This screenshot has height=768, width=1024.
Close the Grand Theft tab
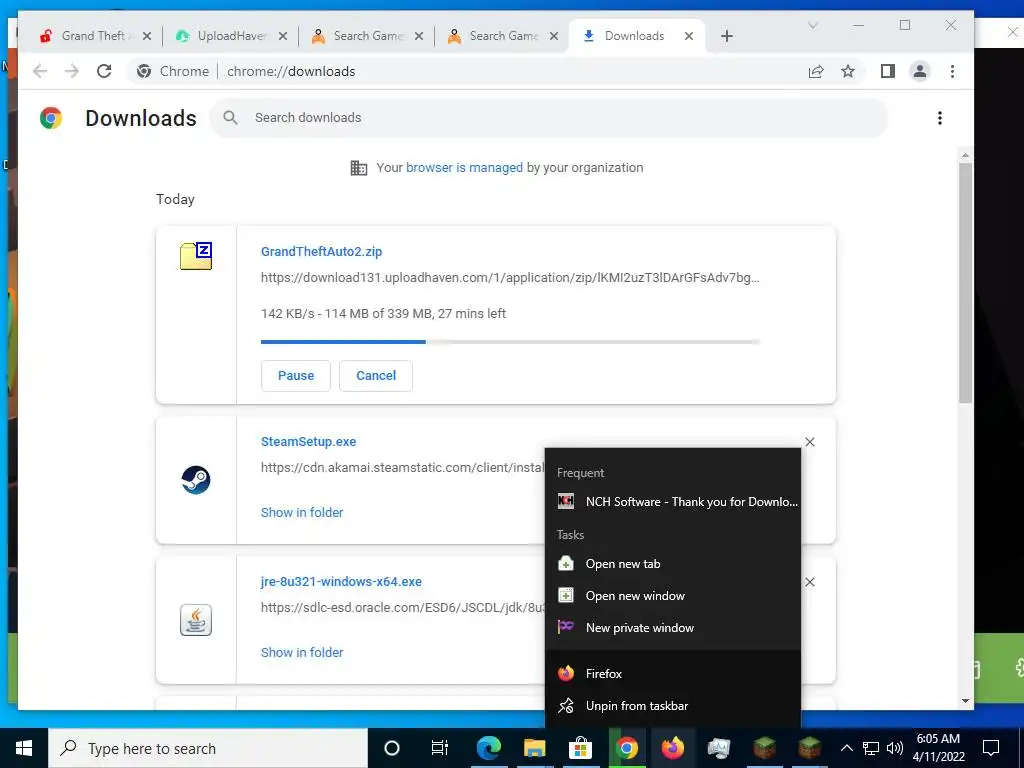(147, 37)
